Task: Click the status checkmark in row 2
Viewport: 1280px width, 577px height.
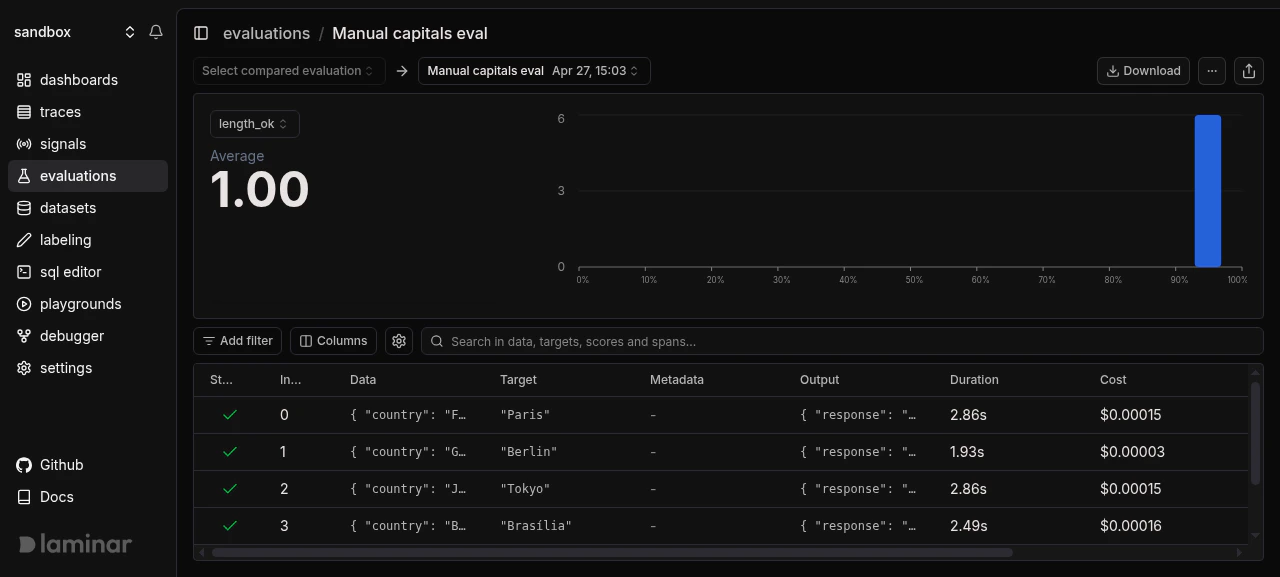Action: [230, 489]
